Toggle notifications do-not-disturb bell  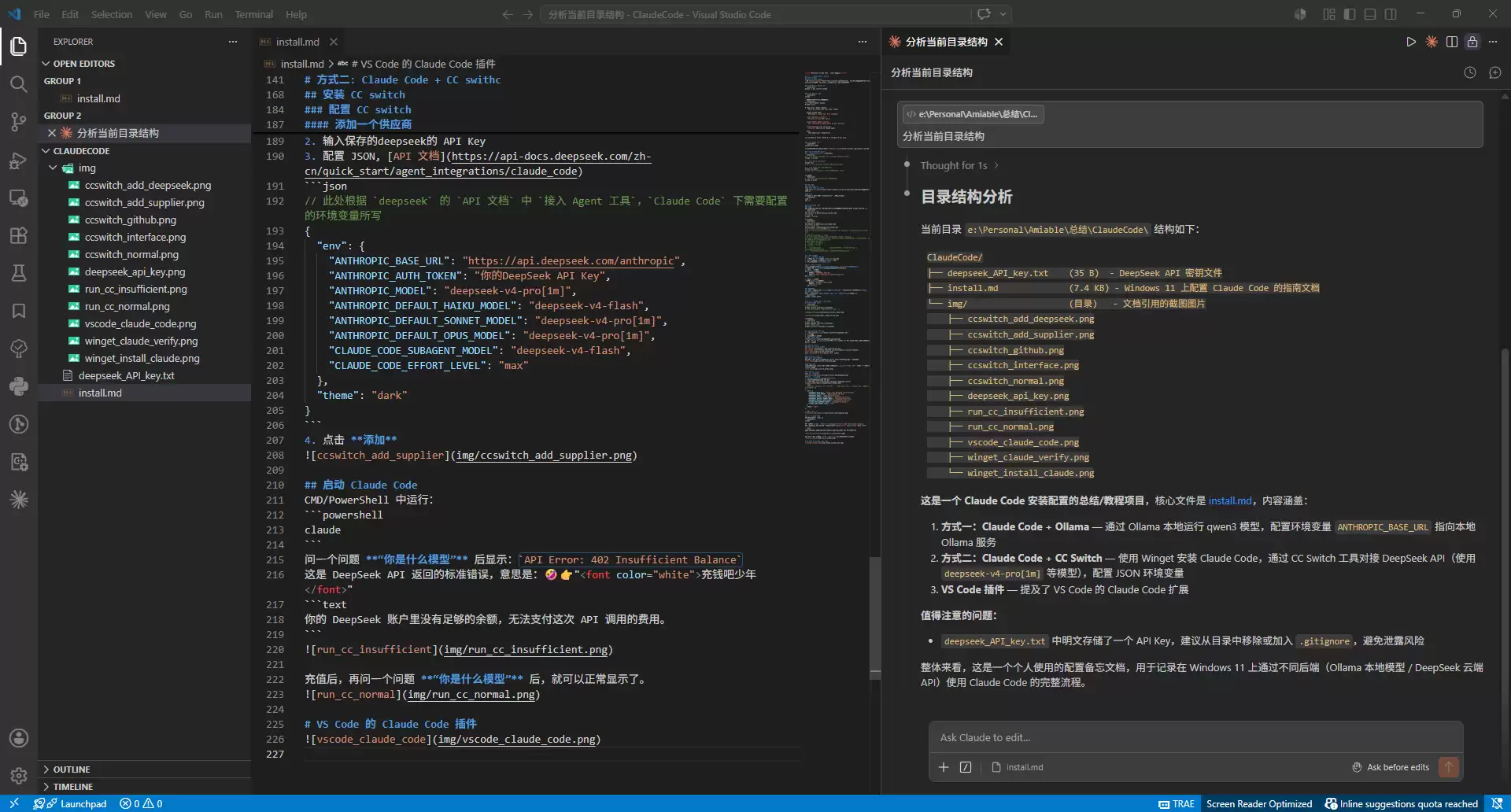[1497, 803]
